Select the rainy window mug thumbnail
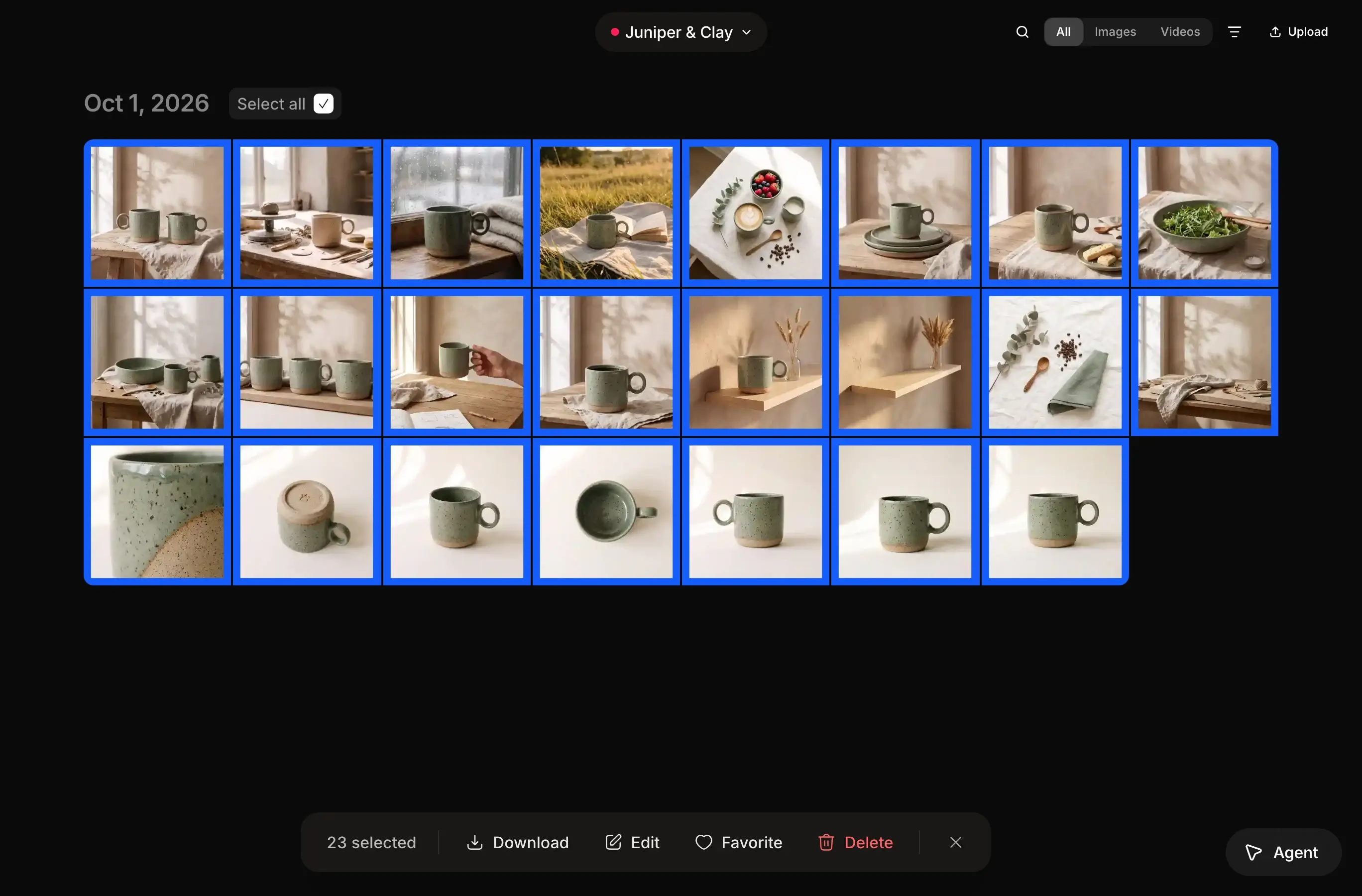Viewport: 1362px width, 896px height. (456, 214)
